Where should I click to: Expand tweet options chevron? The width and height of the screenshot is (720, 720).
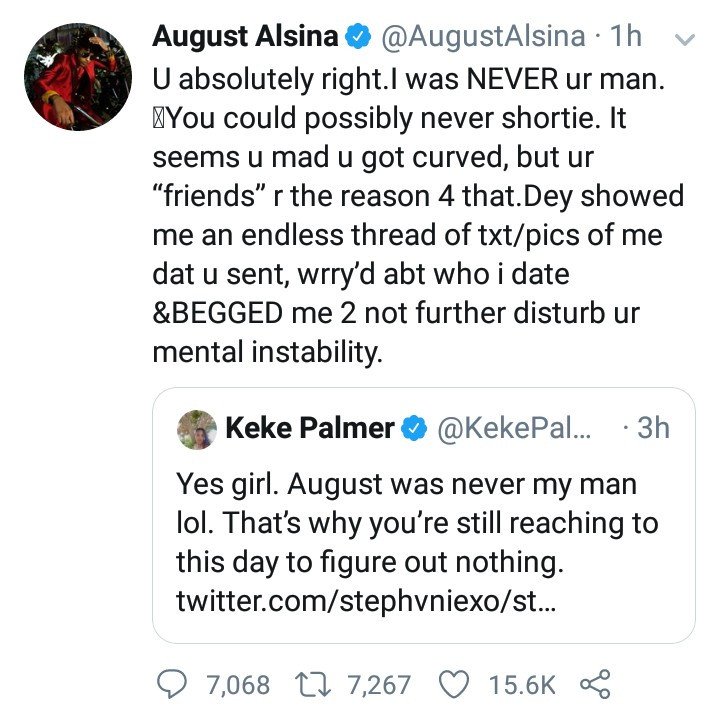(x=685, y=39)
